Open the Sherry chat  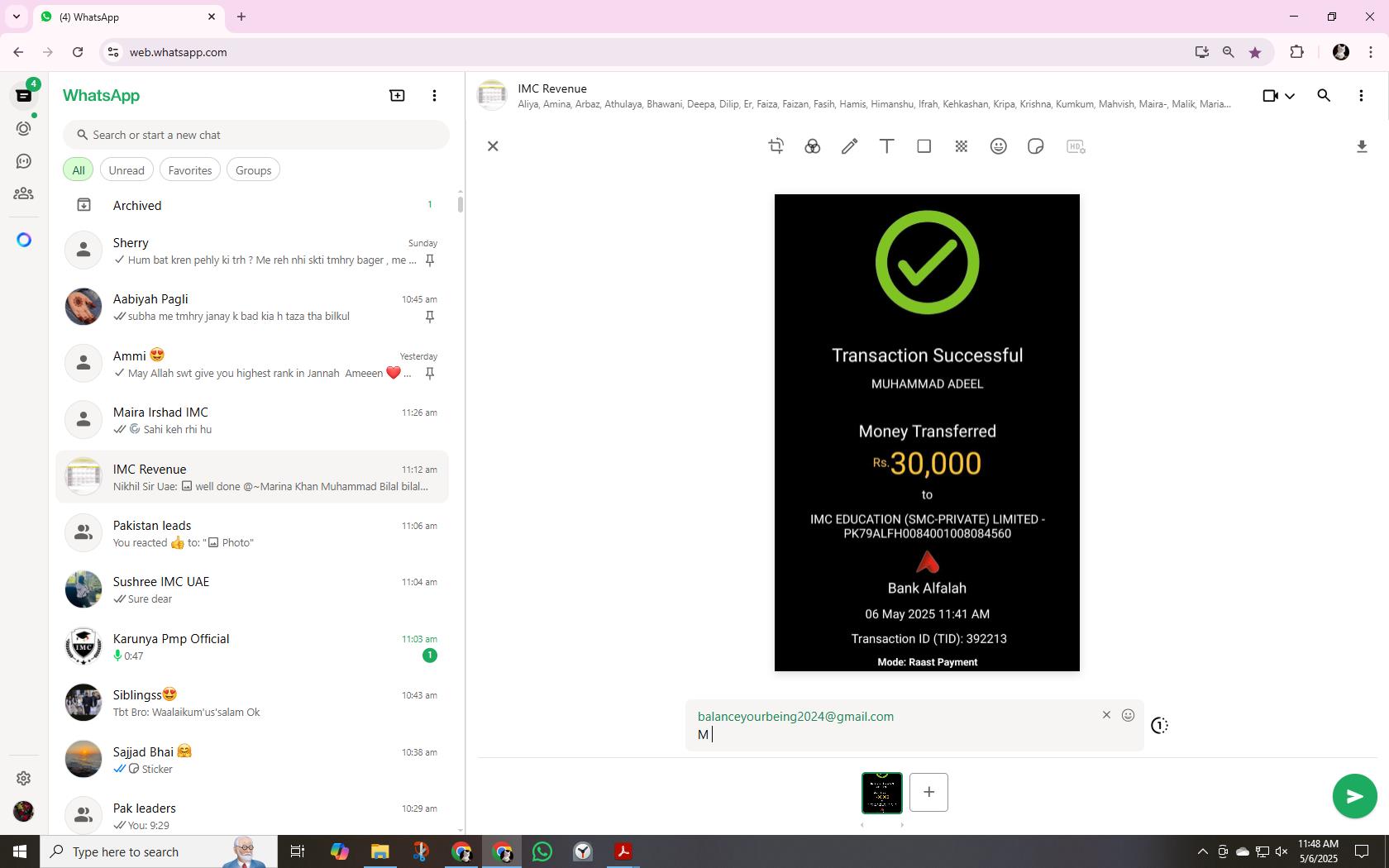(x=252, y=250)
